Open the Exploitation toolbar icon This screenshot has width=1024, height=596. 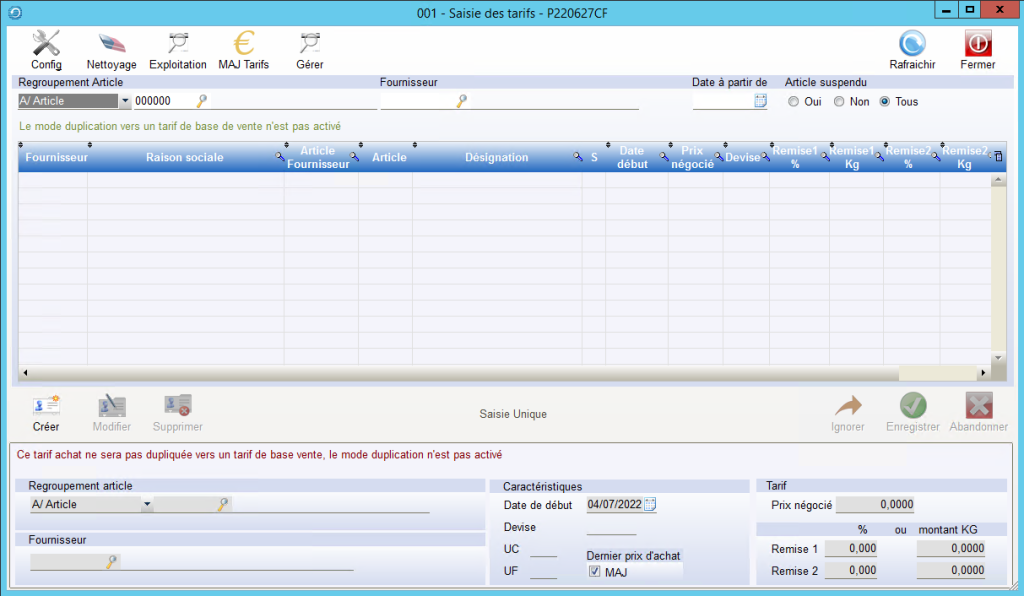178,44
